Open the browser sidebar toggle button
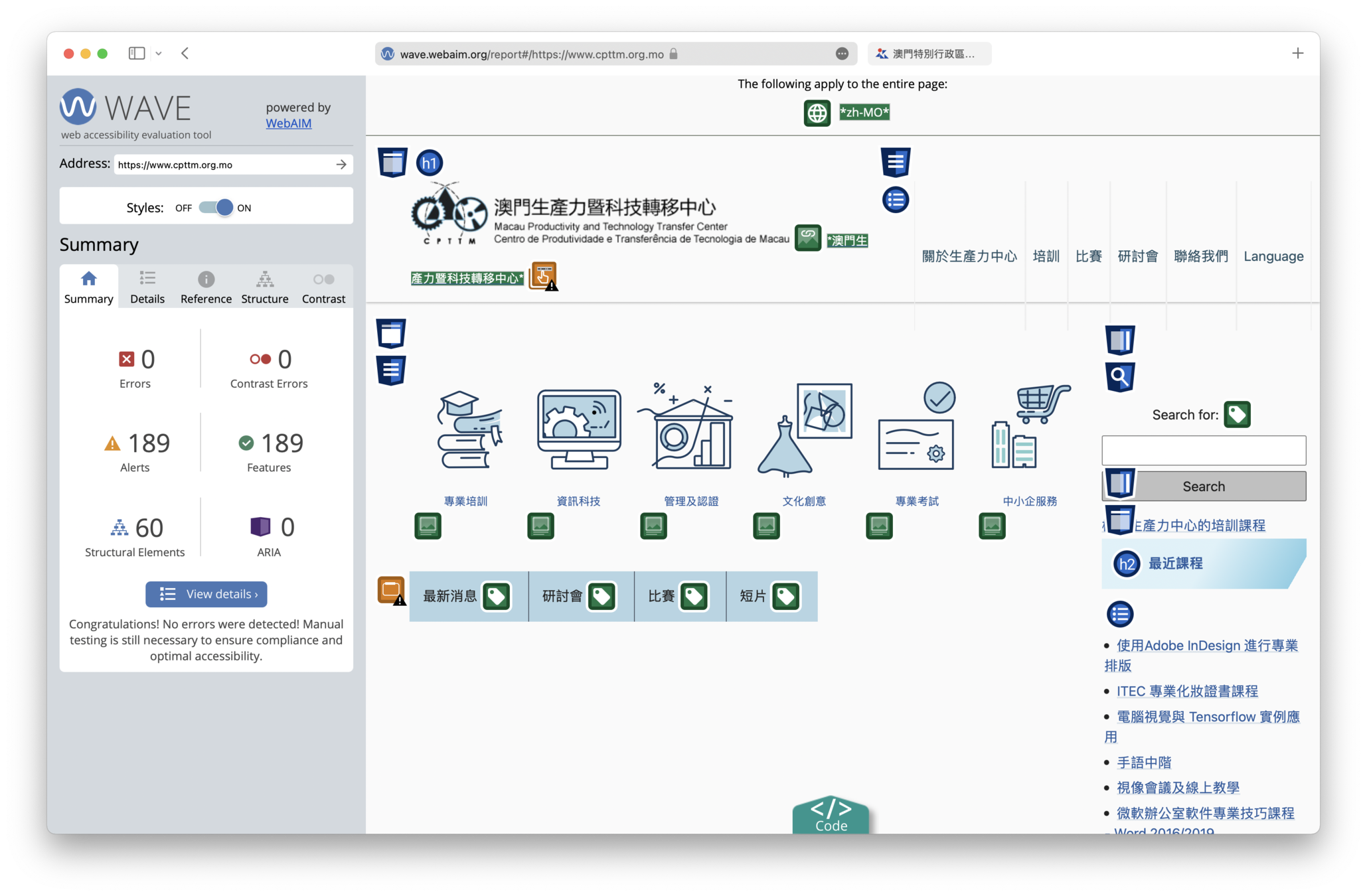Image resolution: width=1367 pixels, height=896 pixels. [136, 53]
